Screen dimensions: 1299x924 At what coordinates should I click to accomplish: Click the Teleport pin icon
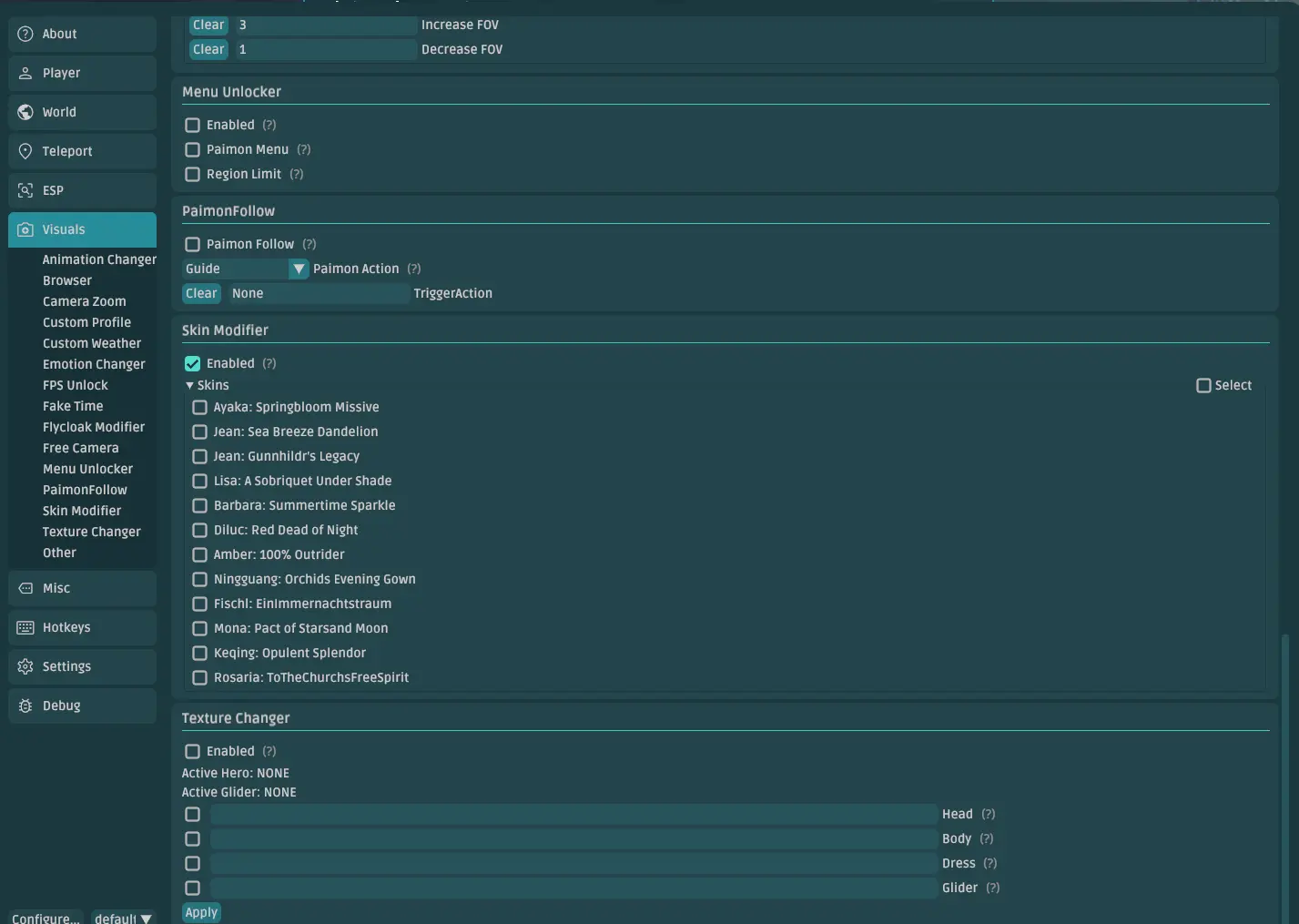[x=25, y=151]
